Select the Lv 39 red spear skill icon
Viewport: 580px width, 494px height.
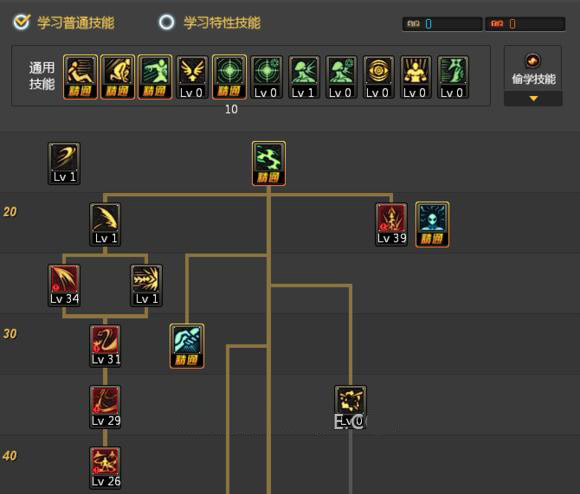click(x=391, y=224)
